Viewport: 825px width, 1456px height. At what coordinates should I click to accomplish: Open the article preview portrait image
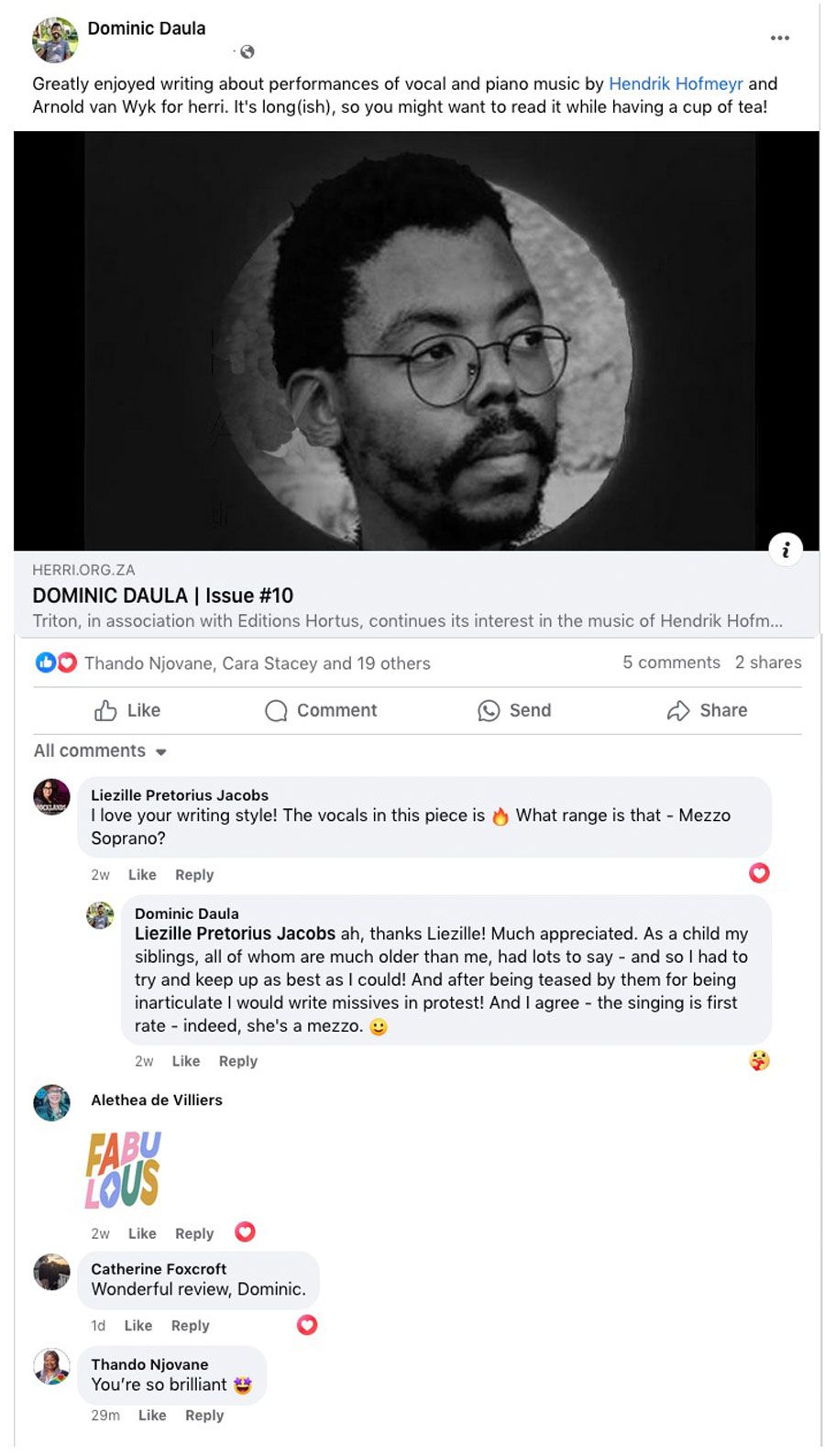click(x=416, y=341)
